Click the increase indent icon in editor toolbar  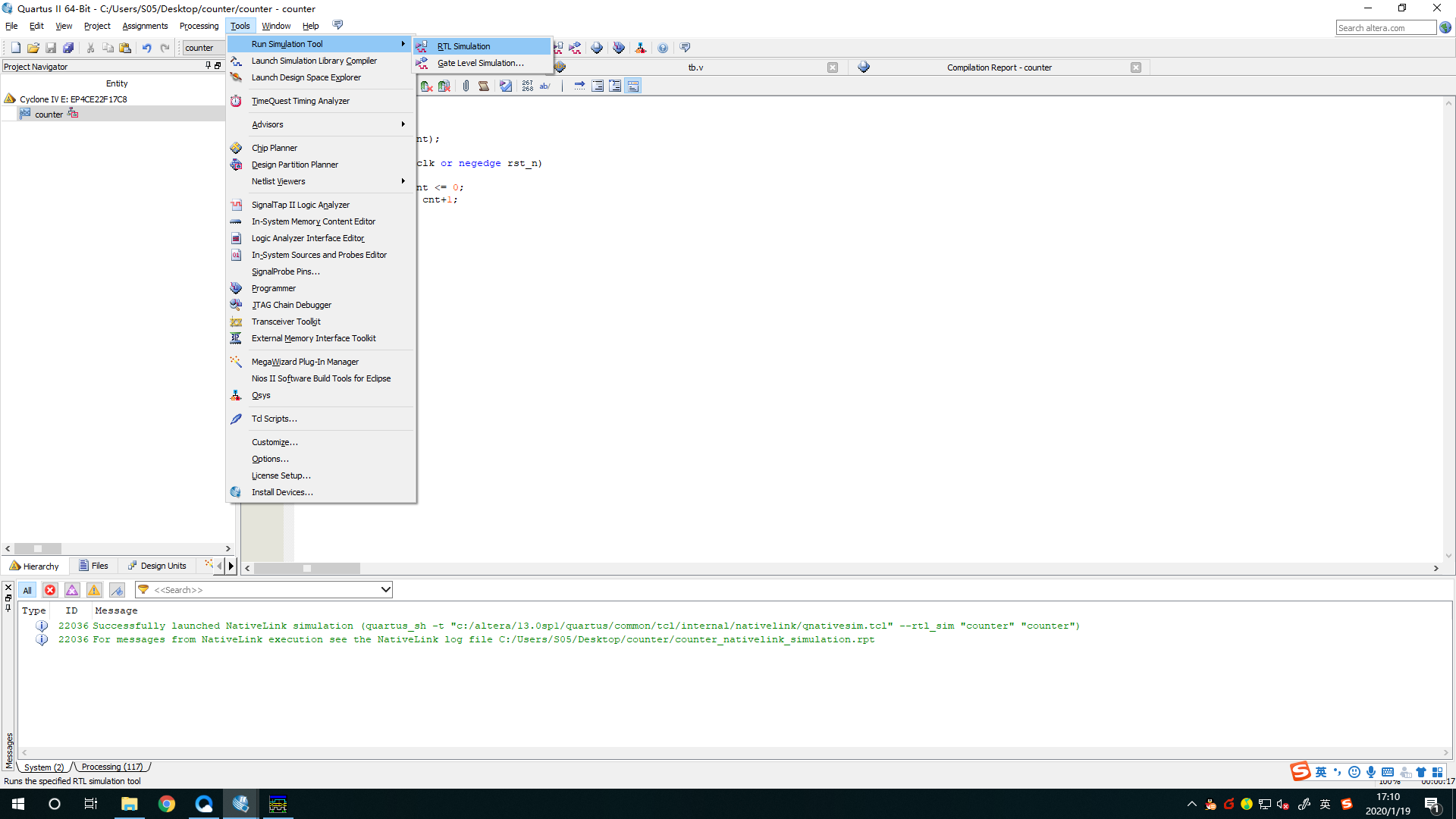(598, 86)
